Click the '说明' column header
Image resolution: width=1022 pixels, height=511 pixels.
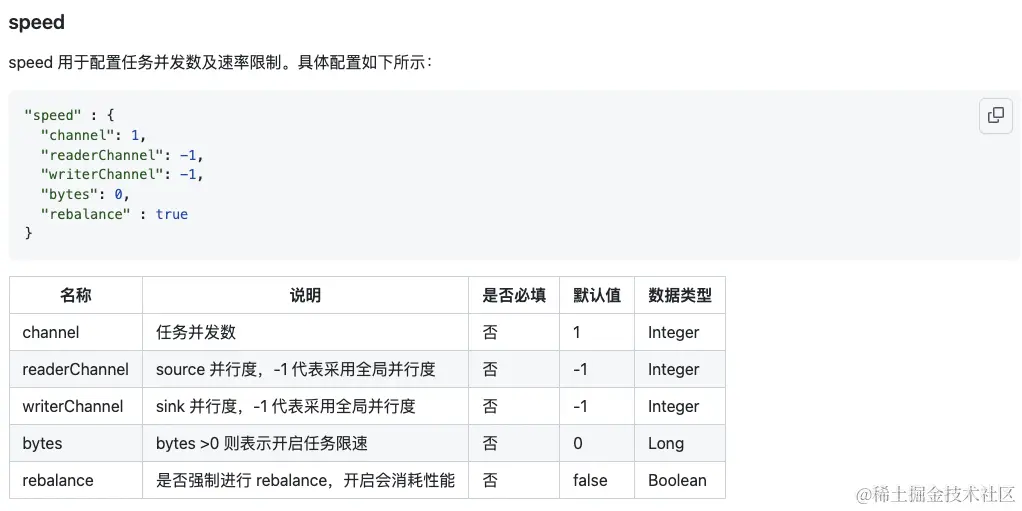point(305,295)
